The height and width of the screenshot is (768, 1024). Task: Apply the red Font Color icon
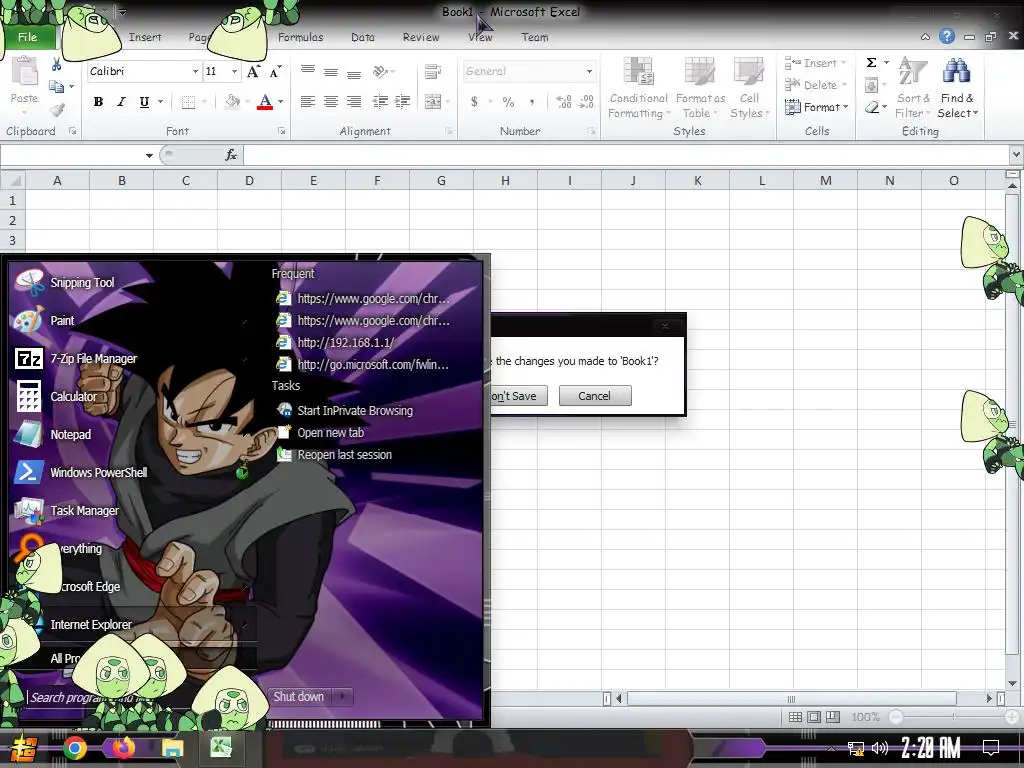pos(264,101)
